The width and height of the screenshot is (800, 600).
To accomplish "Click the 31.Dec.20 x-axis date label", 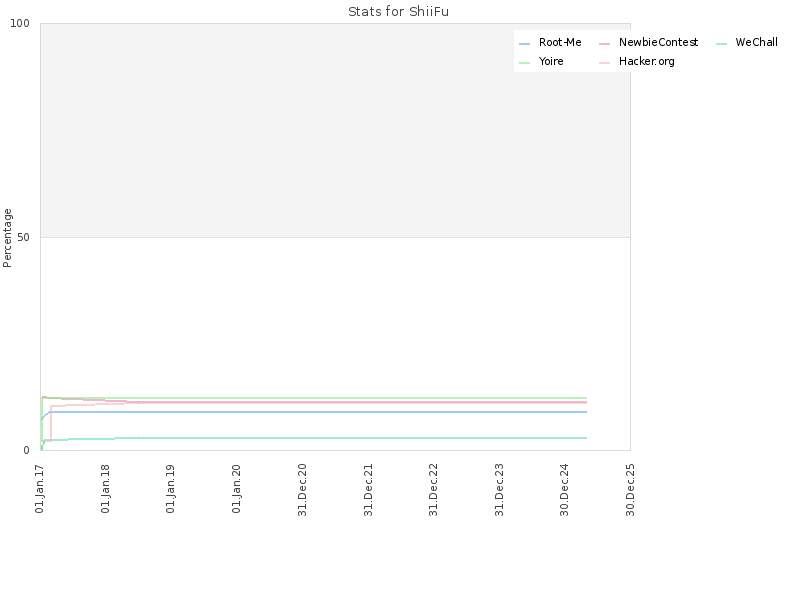I will (x=302, y=490).
